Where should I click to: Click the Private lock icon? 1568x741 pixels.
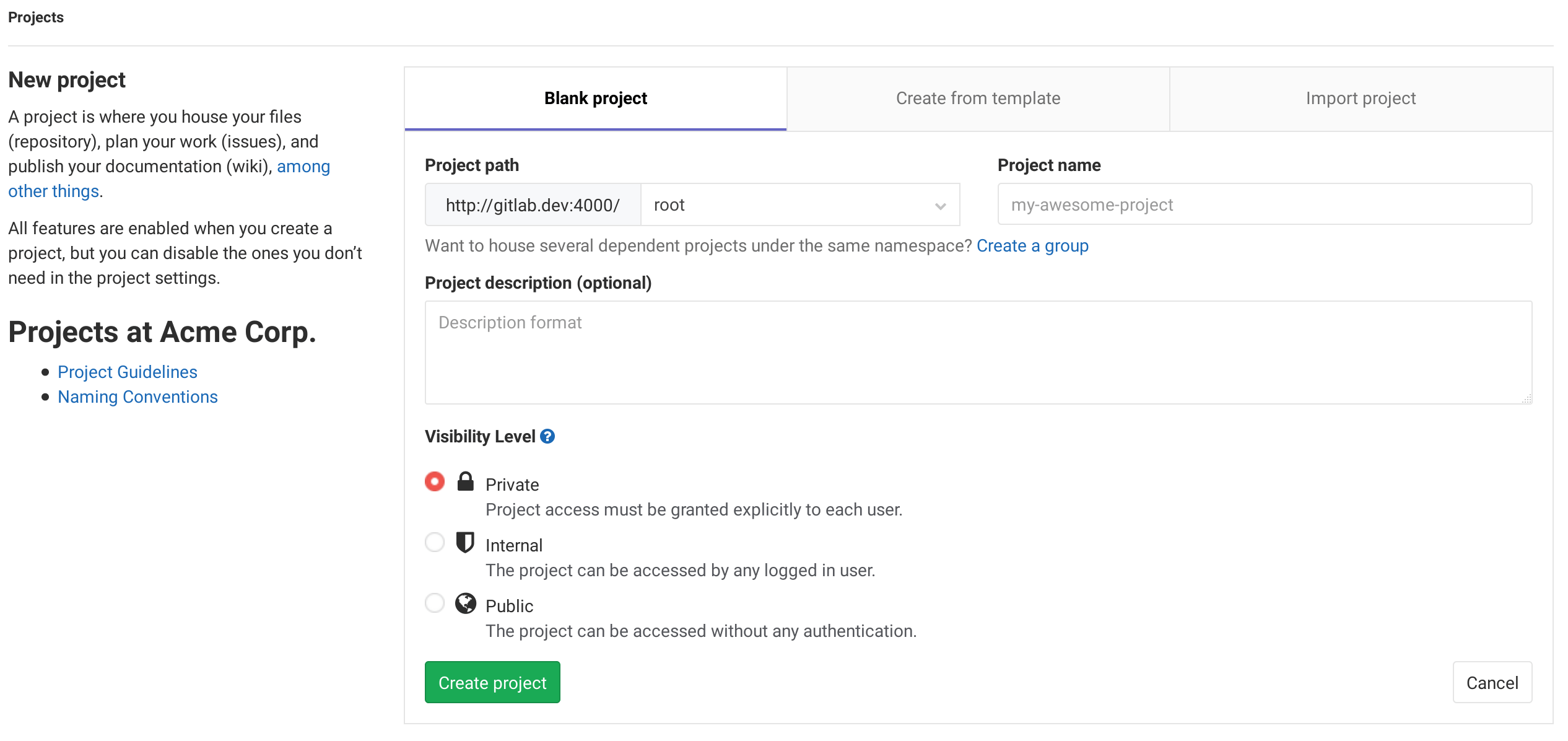pos(466,481)
